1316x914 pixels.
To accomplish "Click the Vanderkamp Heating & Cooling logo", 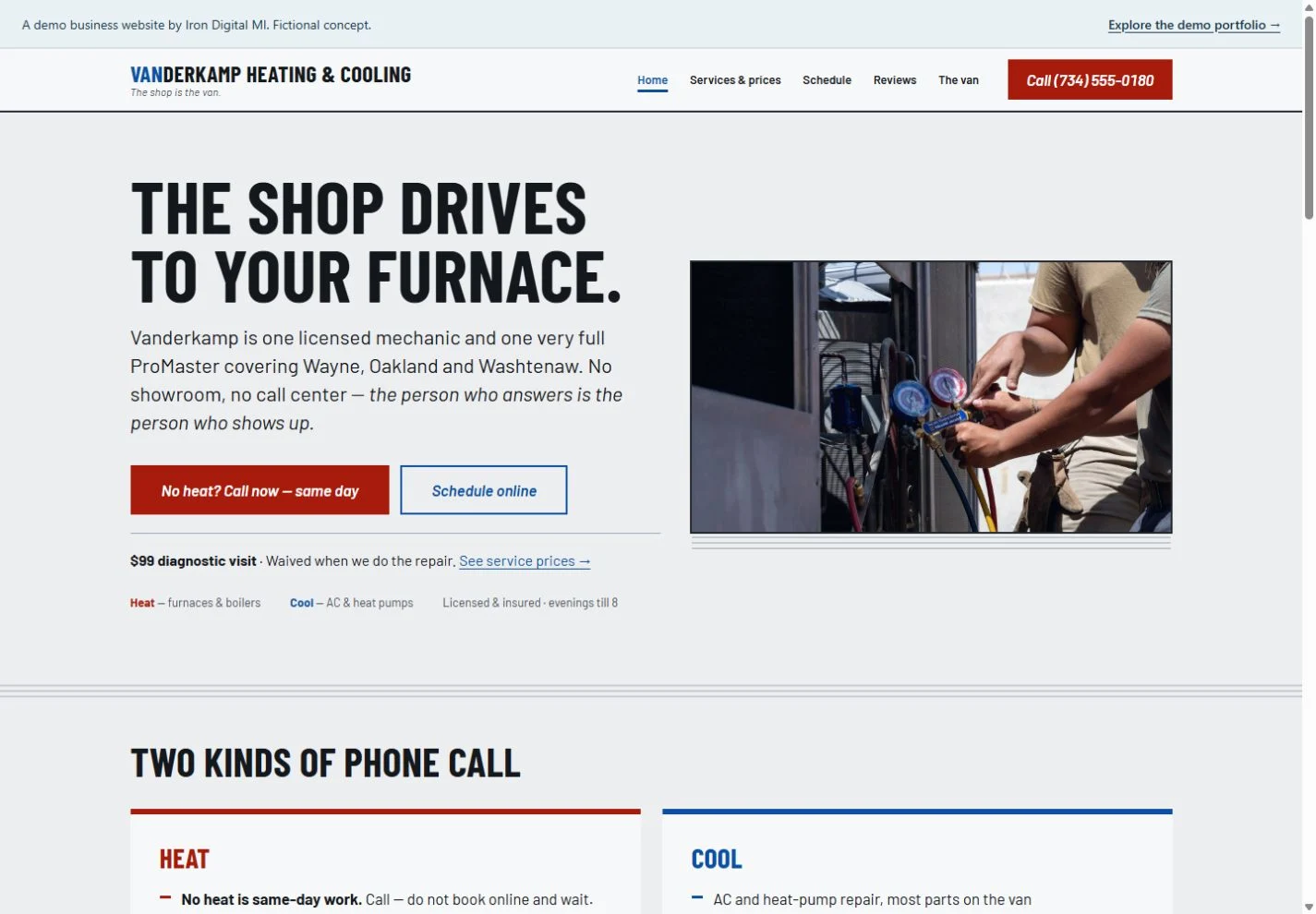I will [271, 75].
